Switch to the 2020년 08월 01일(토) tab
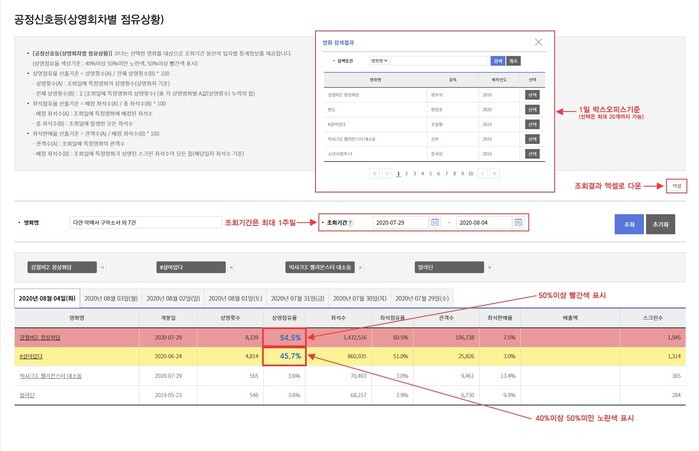 pyautogui.click(x=235, y=298)
